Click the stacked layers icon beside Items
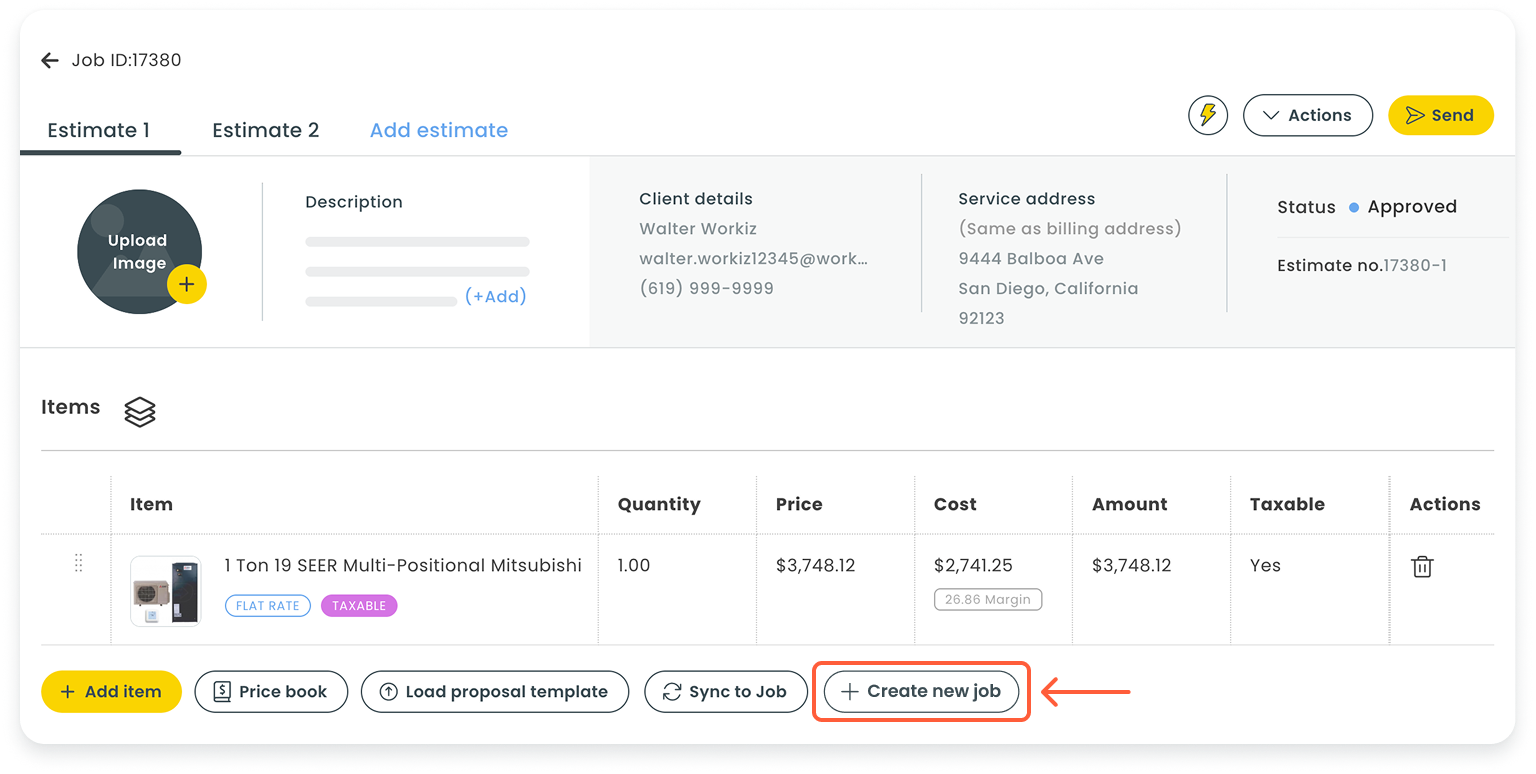Image resolution: width=1536 pixels, height=774 pixels. pyautogui.click(x=140, y=411)
